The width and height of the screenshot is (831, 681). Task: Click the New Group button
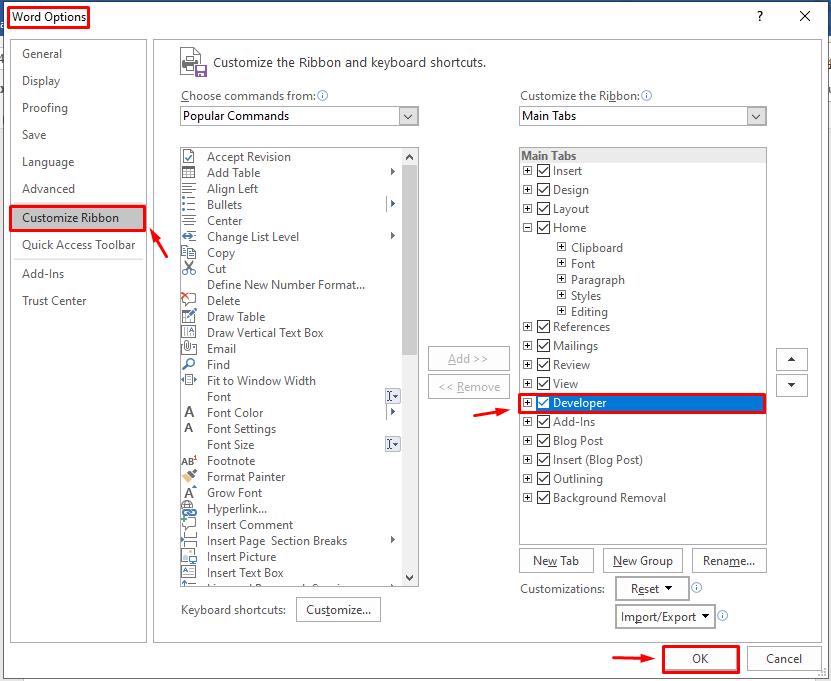click(x=642, y=561)
